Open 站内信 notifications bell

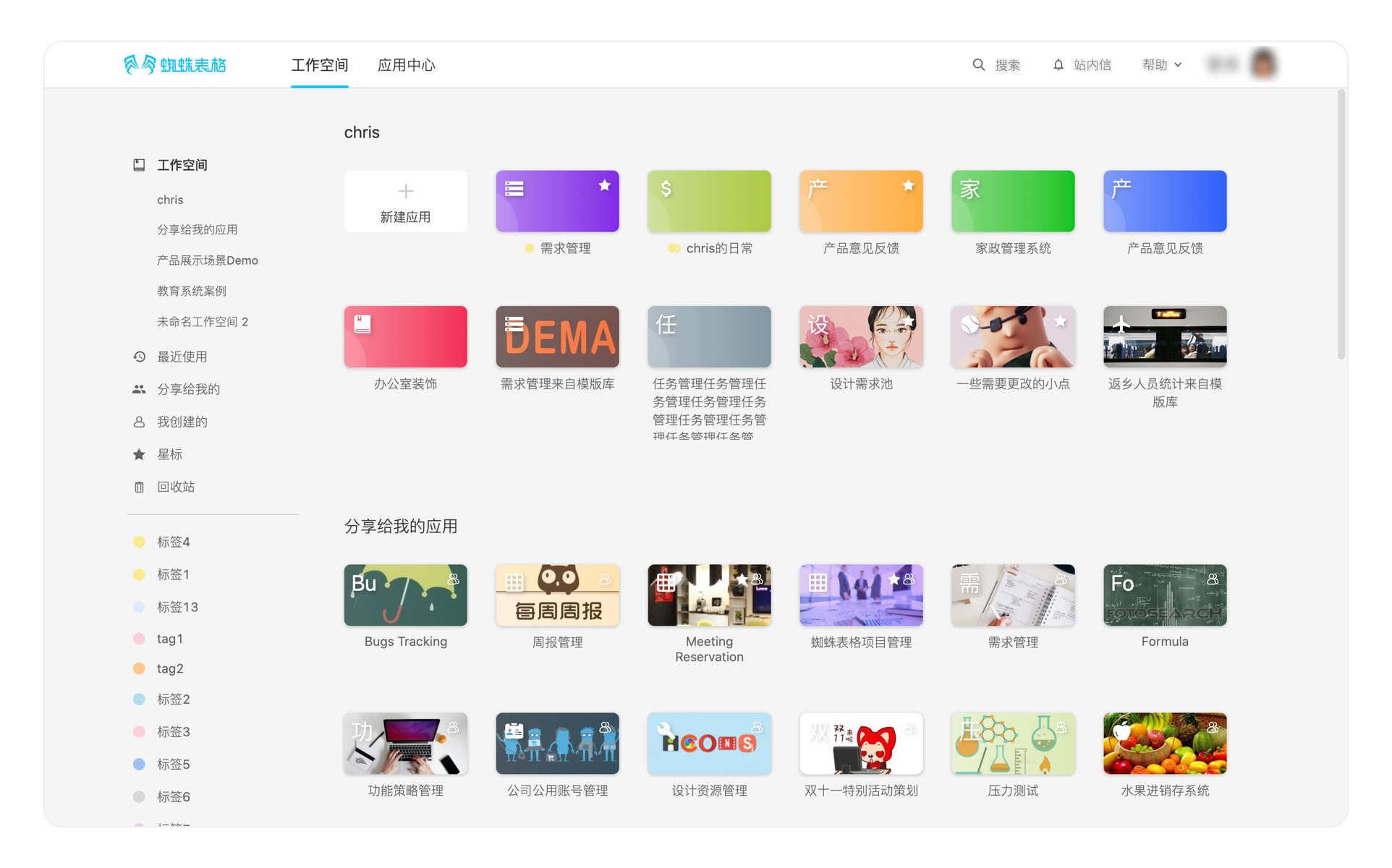tap(1058, 65)
